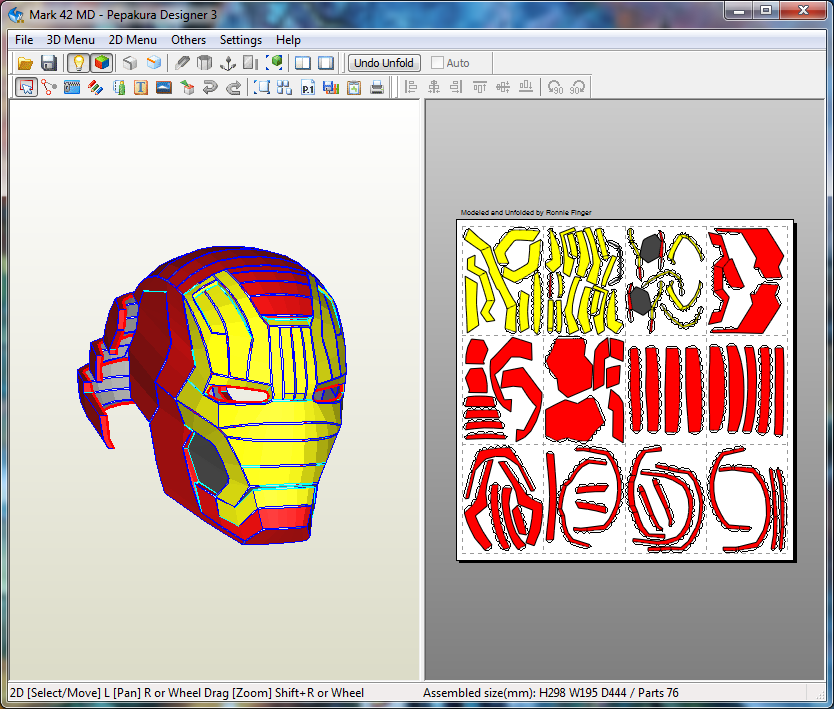The height and width of the screenshot is (709, 834).
Task: Click the align top icon
Action: coord(479,87)
